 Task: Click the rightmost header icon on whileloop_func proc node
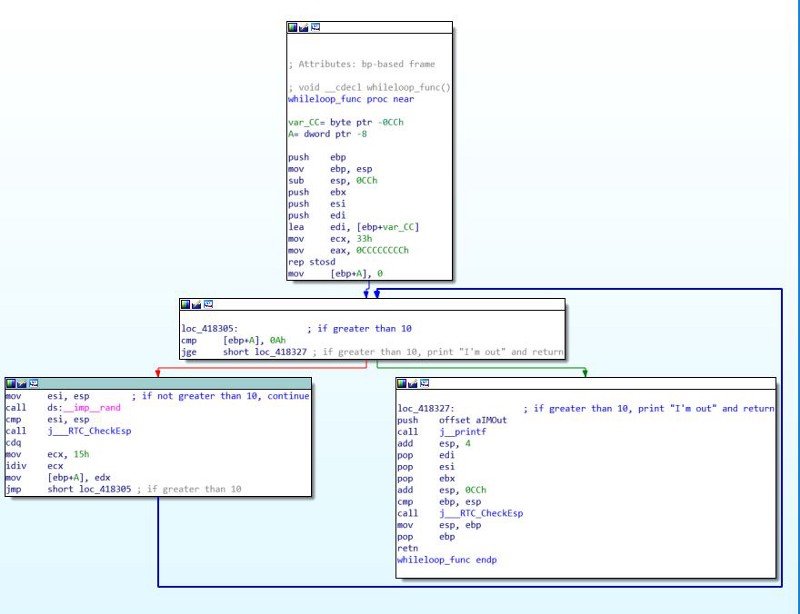(x=315, y=27)
